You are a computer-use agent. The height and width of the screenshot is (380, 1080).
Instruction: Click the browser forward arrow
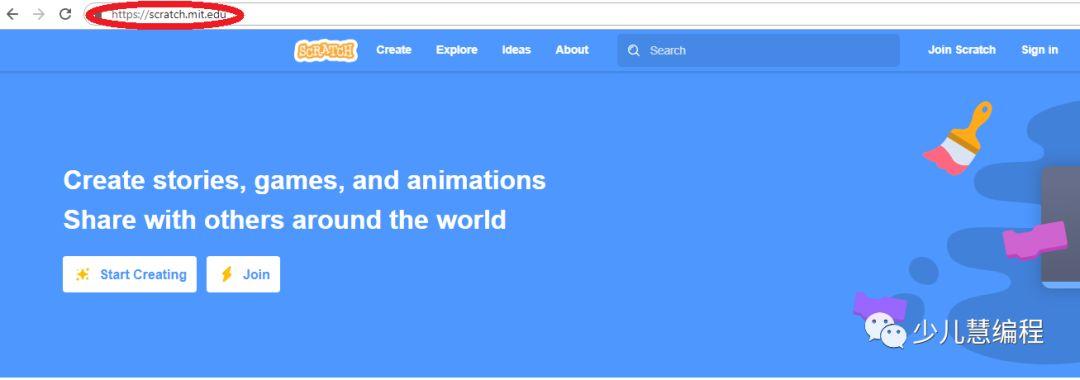click(x=39, y=14)
